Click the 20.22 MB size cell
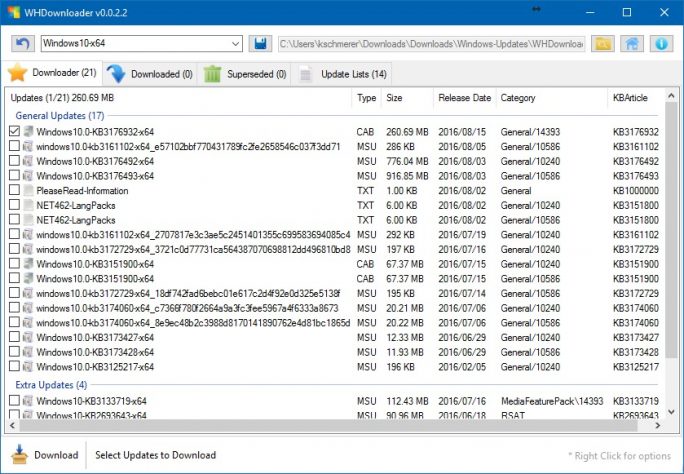This screenshot has height=474, width=684. tap(405, 323)
